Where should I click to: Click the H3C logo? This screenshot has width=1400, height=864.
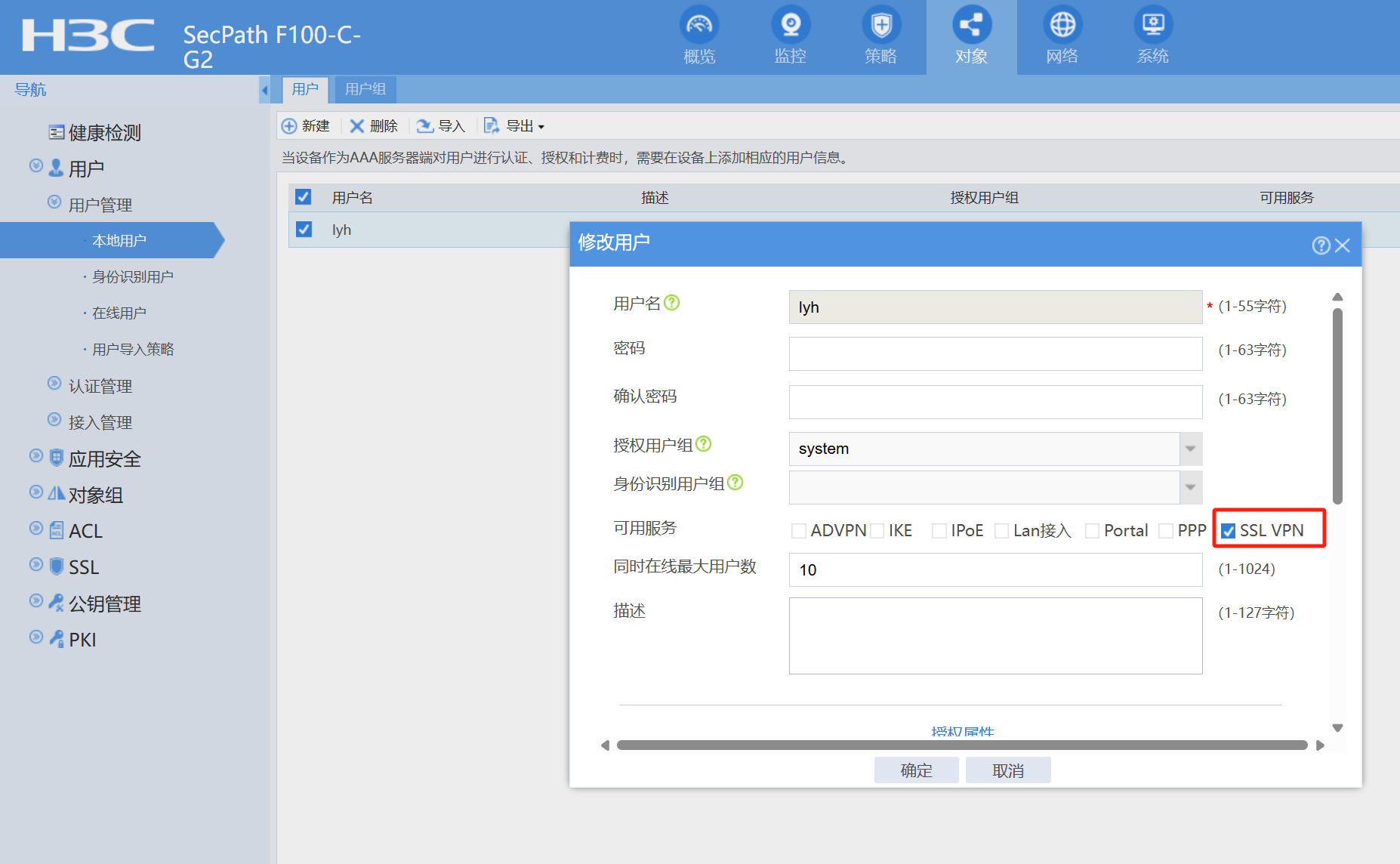[x=88, y=35]
